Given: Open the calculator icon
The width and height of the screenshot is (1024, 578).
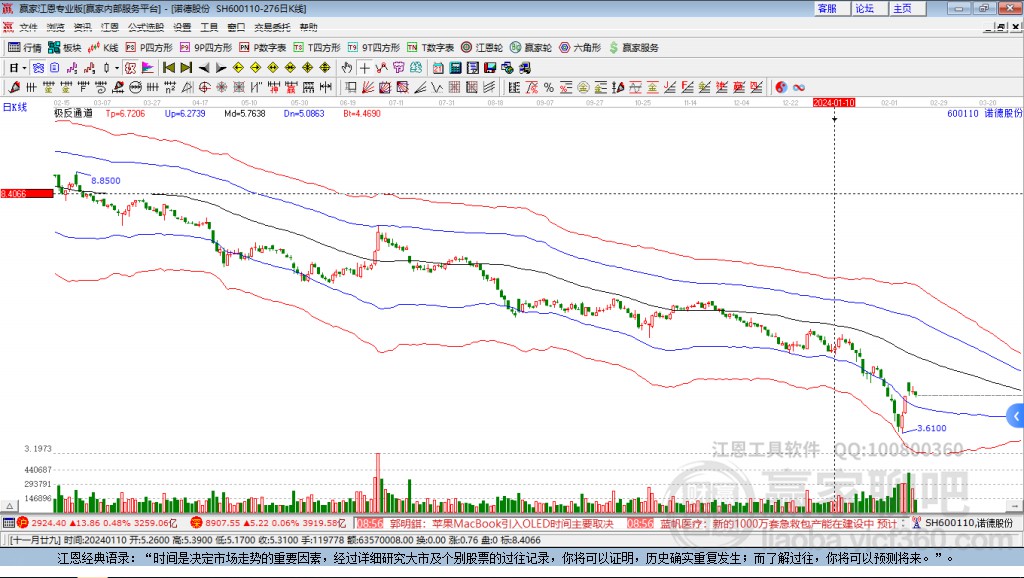Looking at the screenshot, I should pyautogui.click(x=456, y=68).
